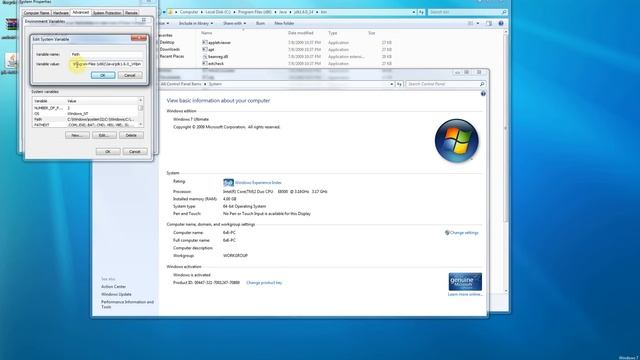Open the Hardware tab

coord(60,13)
